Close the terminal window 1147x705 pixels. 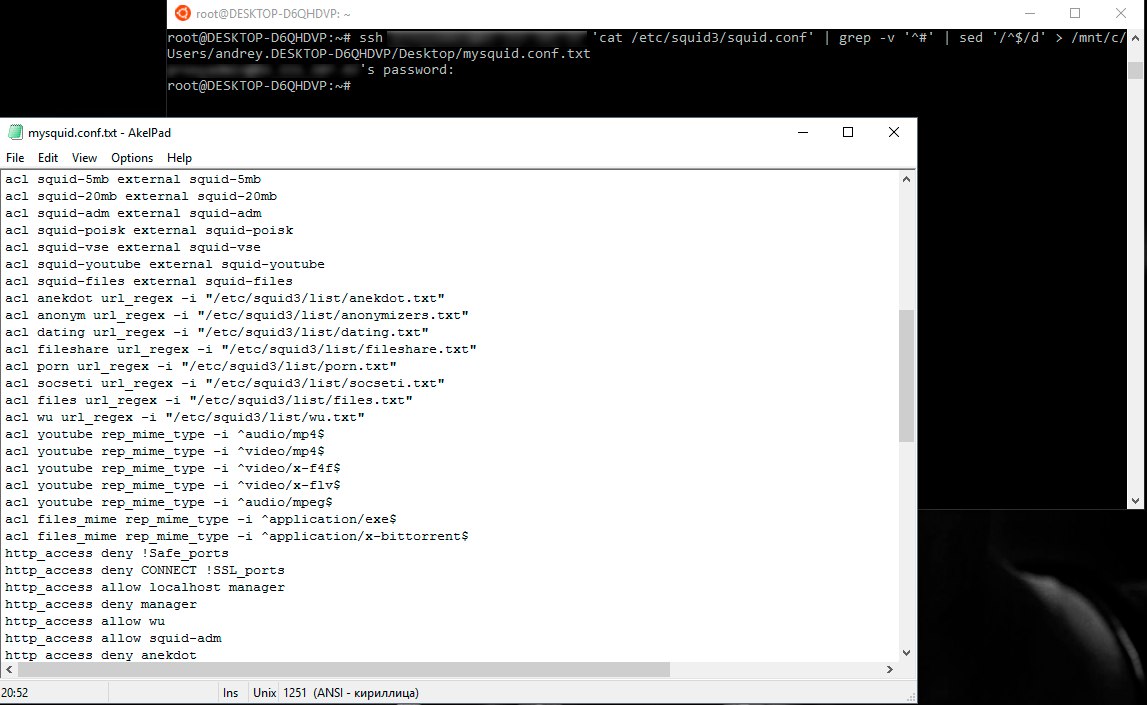tap(1121, 13)
